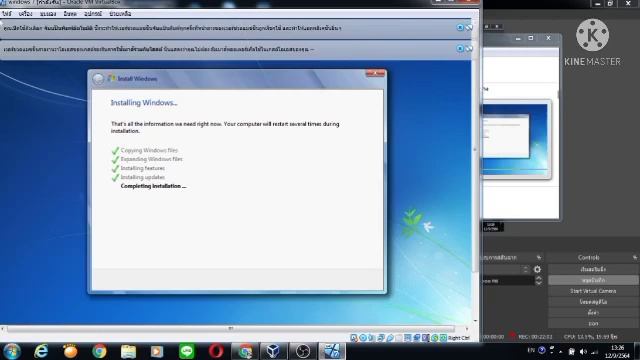
Task: Click the highlighted Stop Recording button in OBS
Action: pos(593,280)
